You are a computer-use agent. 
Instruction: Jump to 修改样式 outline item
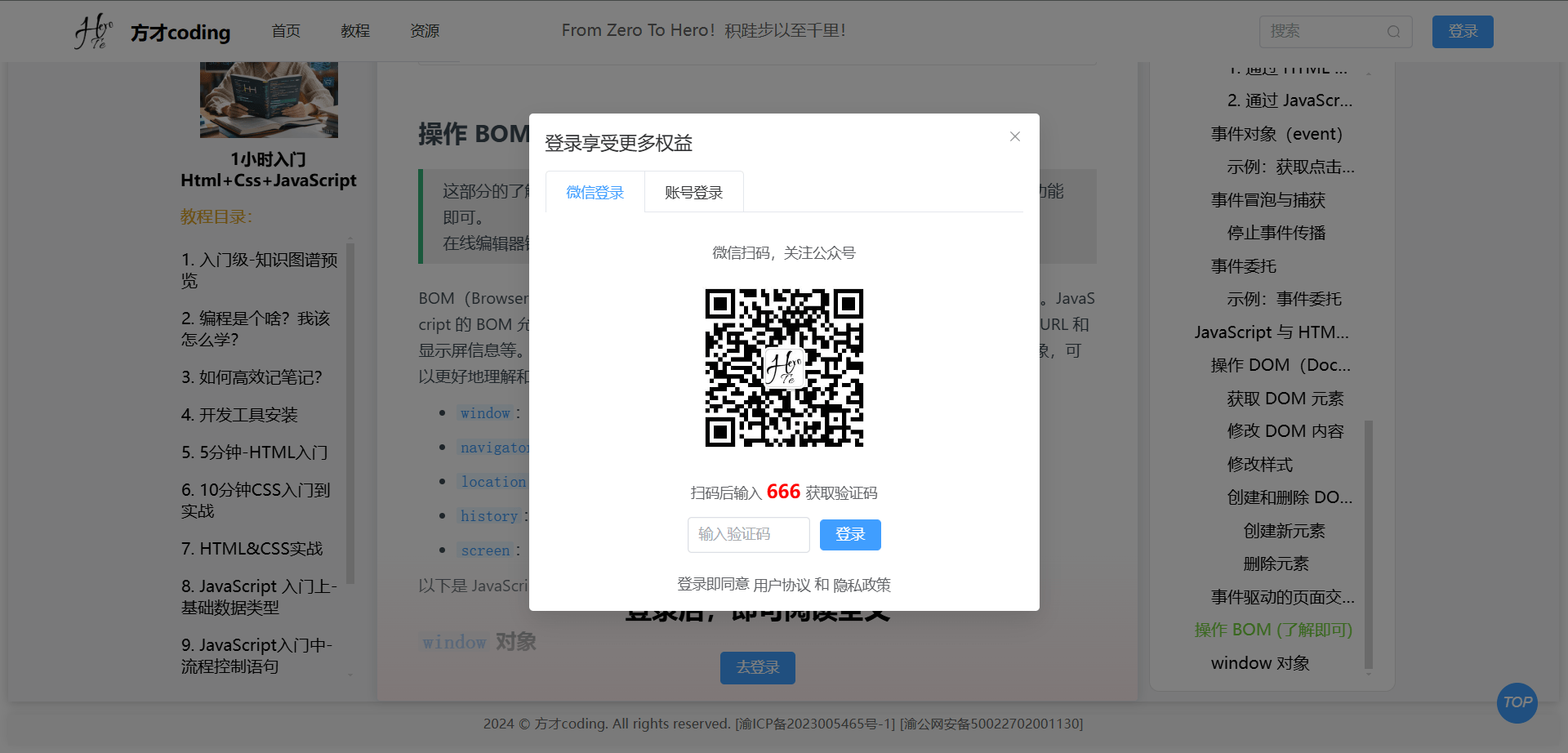tap(1259, 465)
